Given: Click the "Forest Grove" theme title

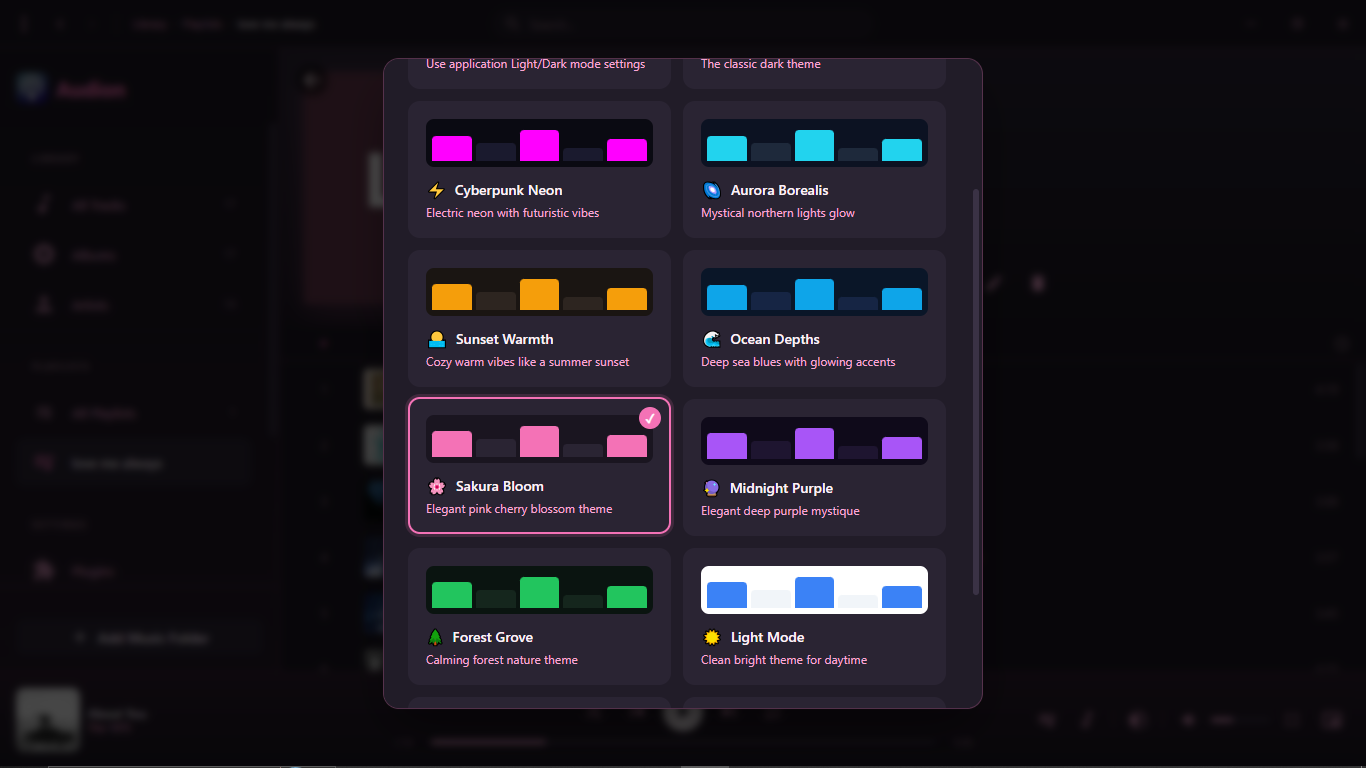Looking at the screenshot, I should pos(492,637).
